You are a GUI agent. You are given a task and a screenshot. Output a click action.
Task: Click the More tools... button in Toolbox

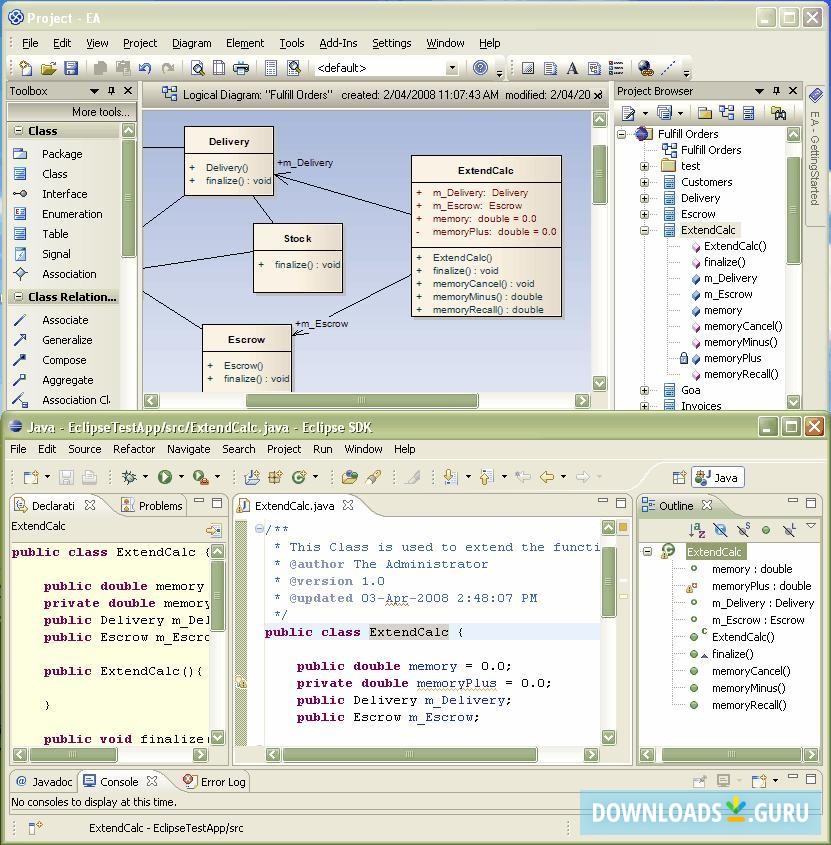(x=72, y=112)
